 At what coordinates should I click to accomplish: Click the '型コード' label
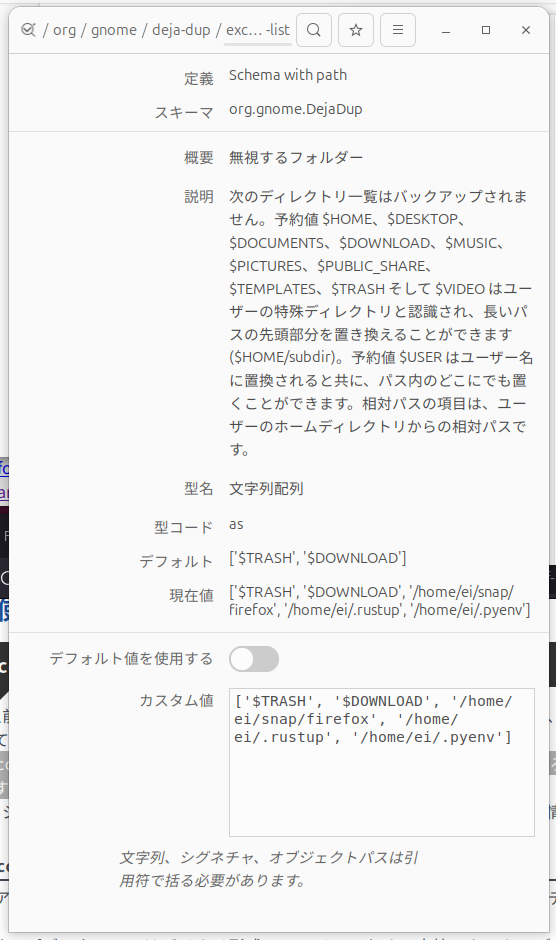184,528
